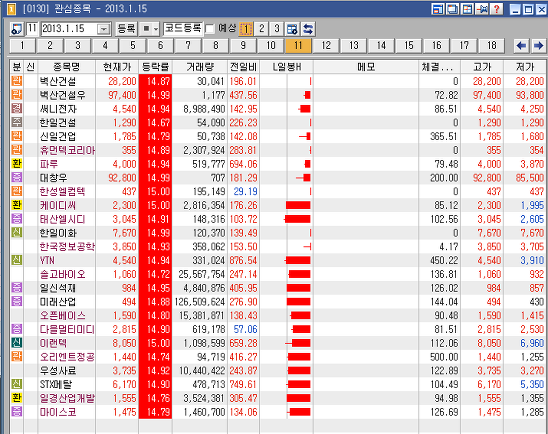This screenshot has width=548, height=434.
Task: Switch to group tab 14
Action: (x=381, y=45)
